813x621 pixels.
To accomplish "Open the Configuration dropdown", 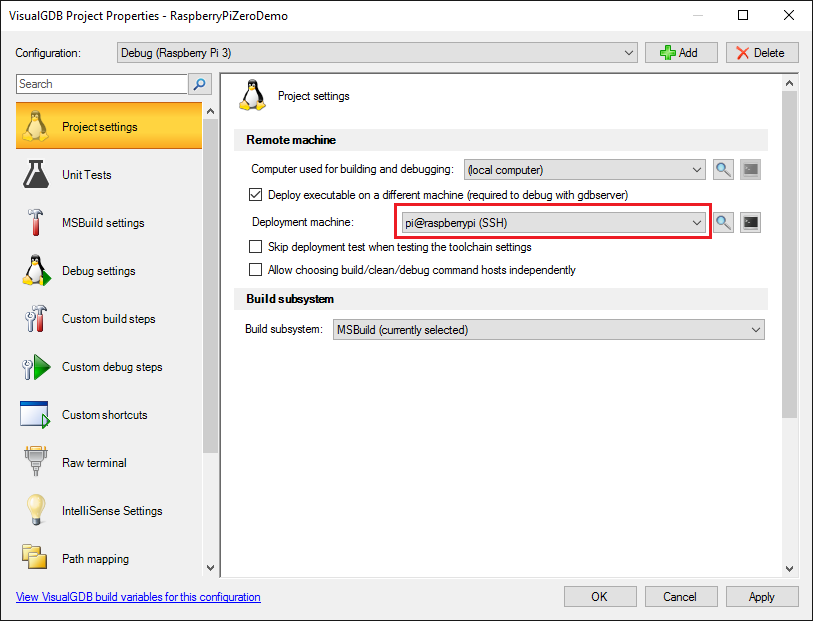I will click(377, 53).
